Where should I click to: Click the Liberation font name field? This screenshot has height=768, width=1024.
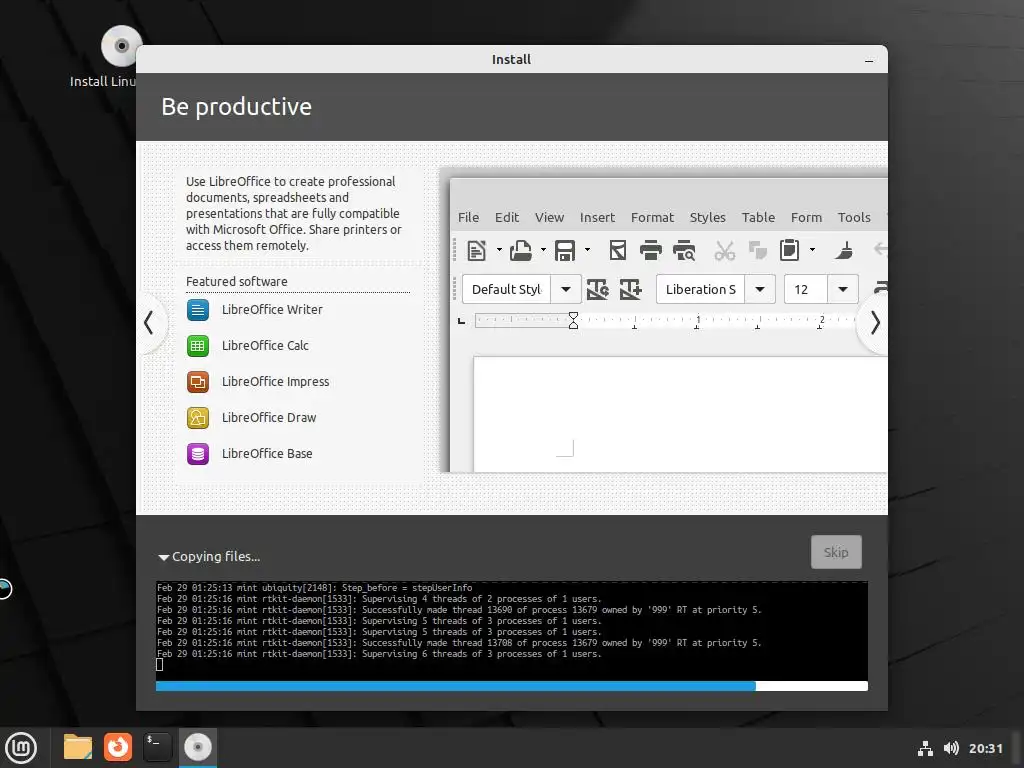pos(701,289)
